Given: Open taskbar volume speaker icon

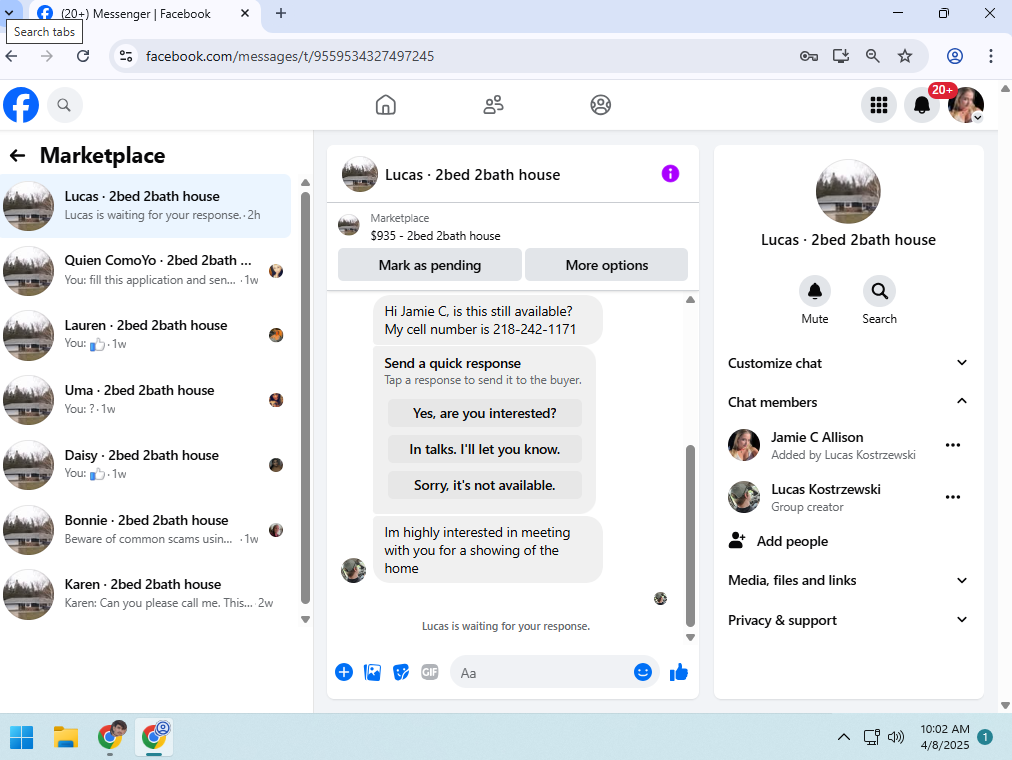Looking at the screenshot, I should [896, 737].
